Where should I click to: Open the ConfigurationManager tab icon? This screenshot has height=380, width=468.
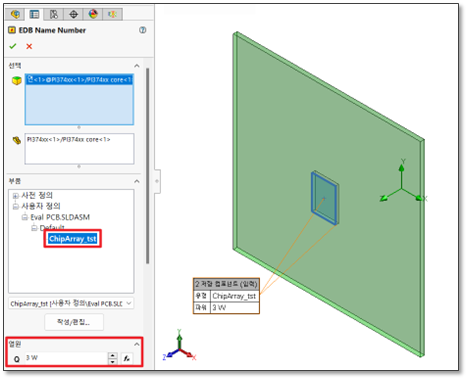(54, 14)
